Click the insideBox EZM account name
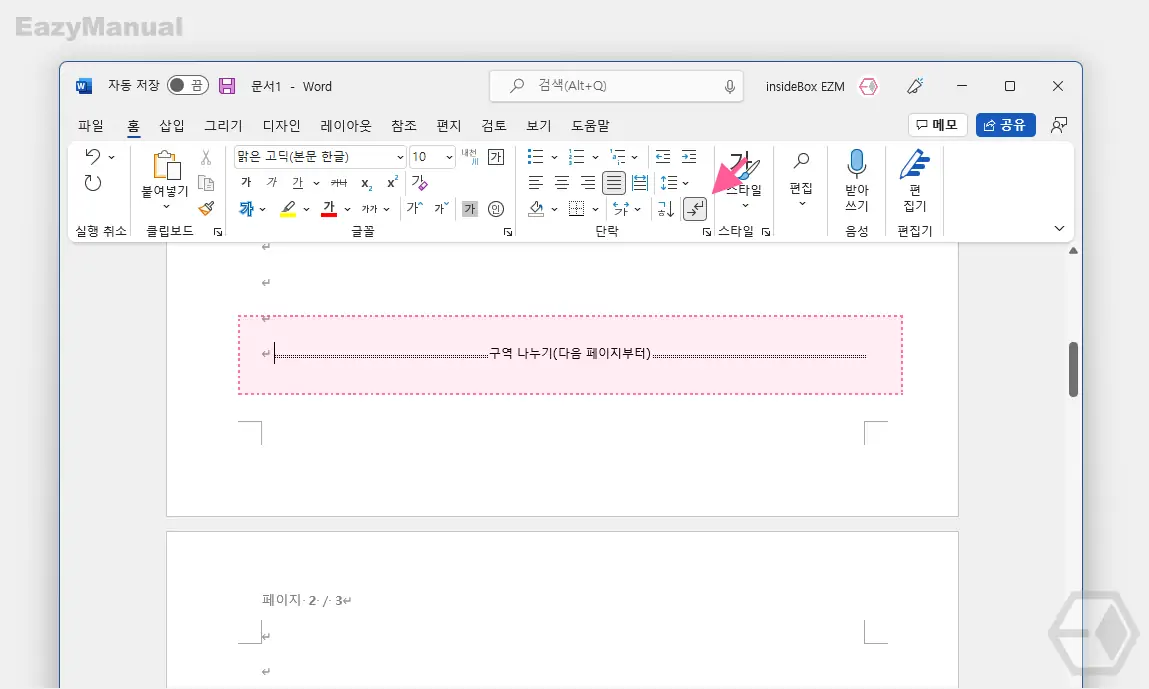 click(805, 86)
